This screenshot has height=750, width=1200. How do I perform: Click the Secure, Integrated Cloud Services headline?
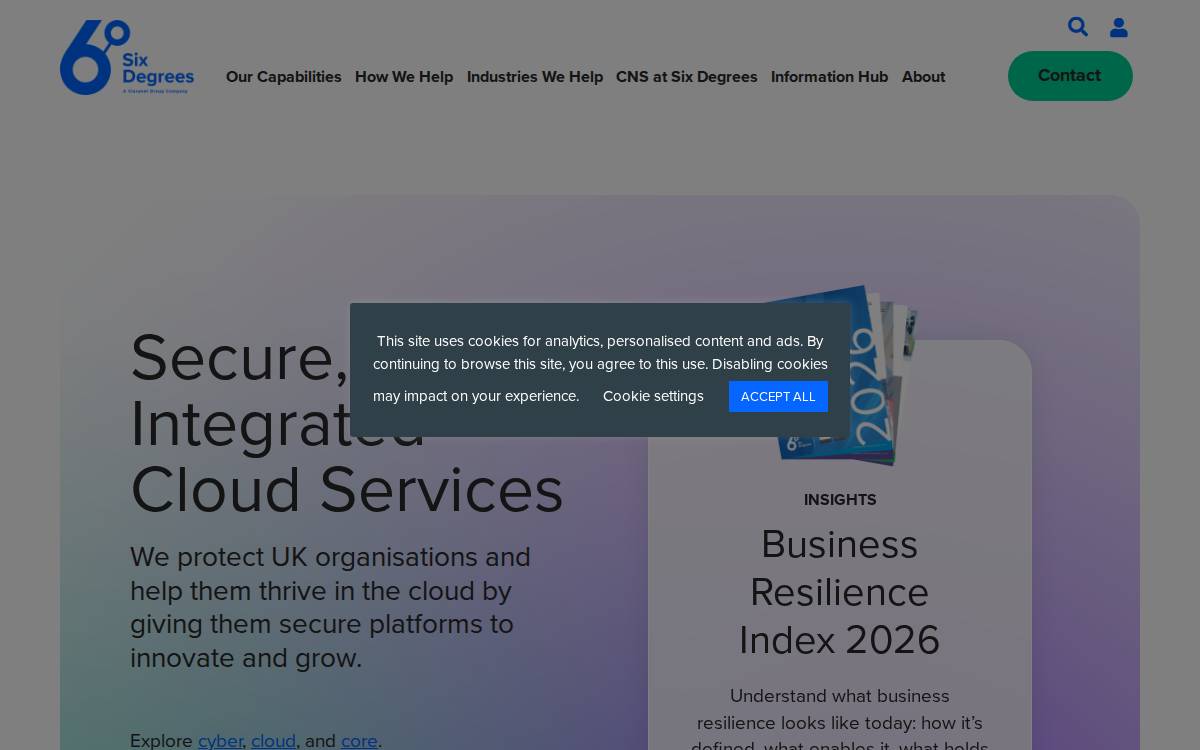coord(347,423)
